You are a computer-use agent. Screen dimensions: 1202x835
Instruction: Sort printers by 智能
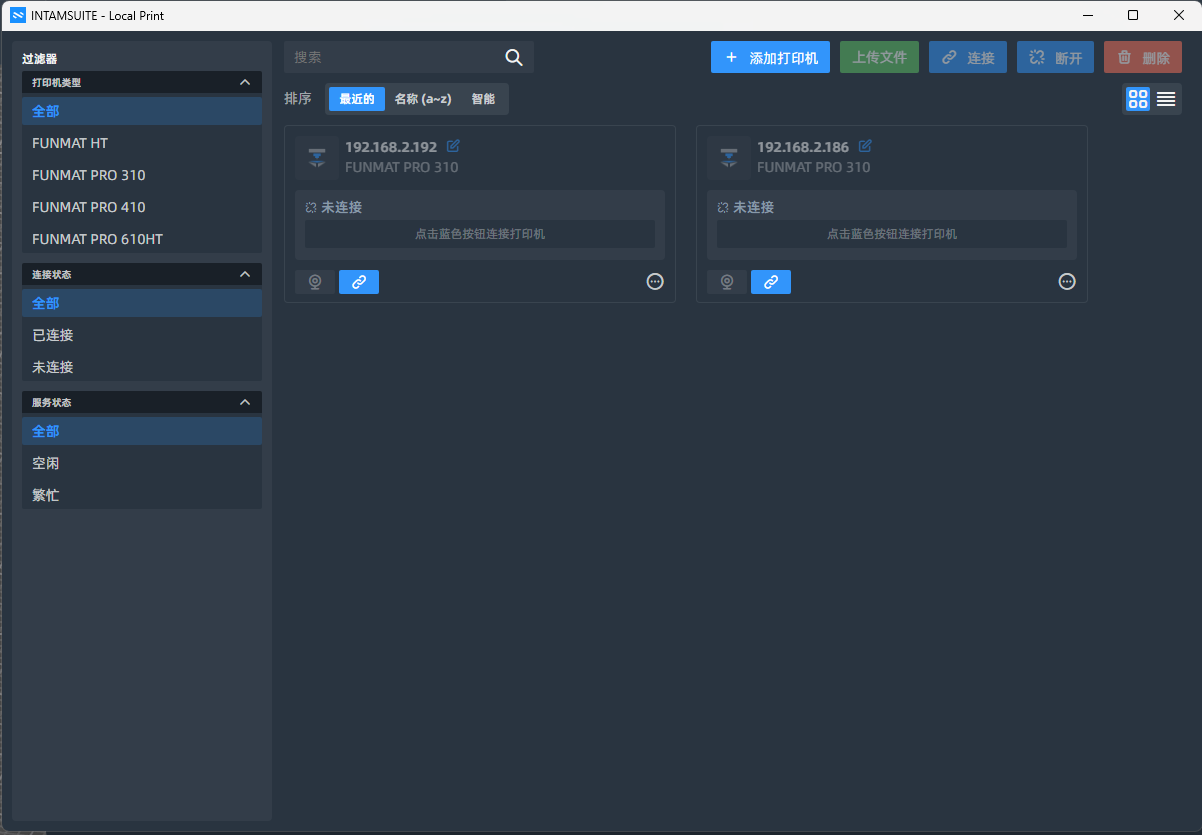(x=483, y=99)
